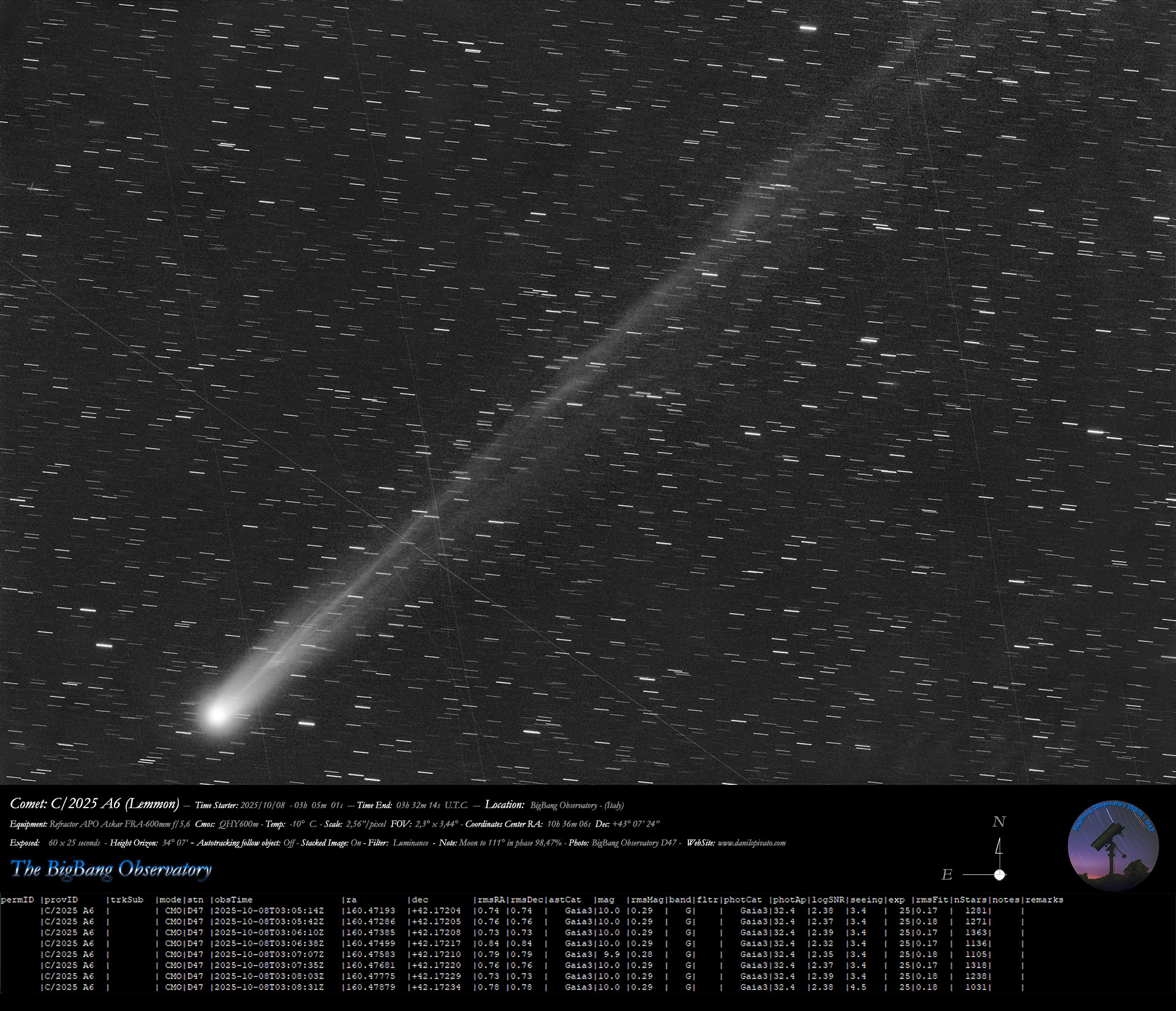Click The BigBang Observatory blue title
1176x1011 pixels.
coord(111,869)
